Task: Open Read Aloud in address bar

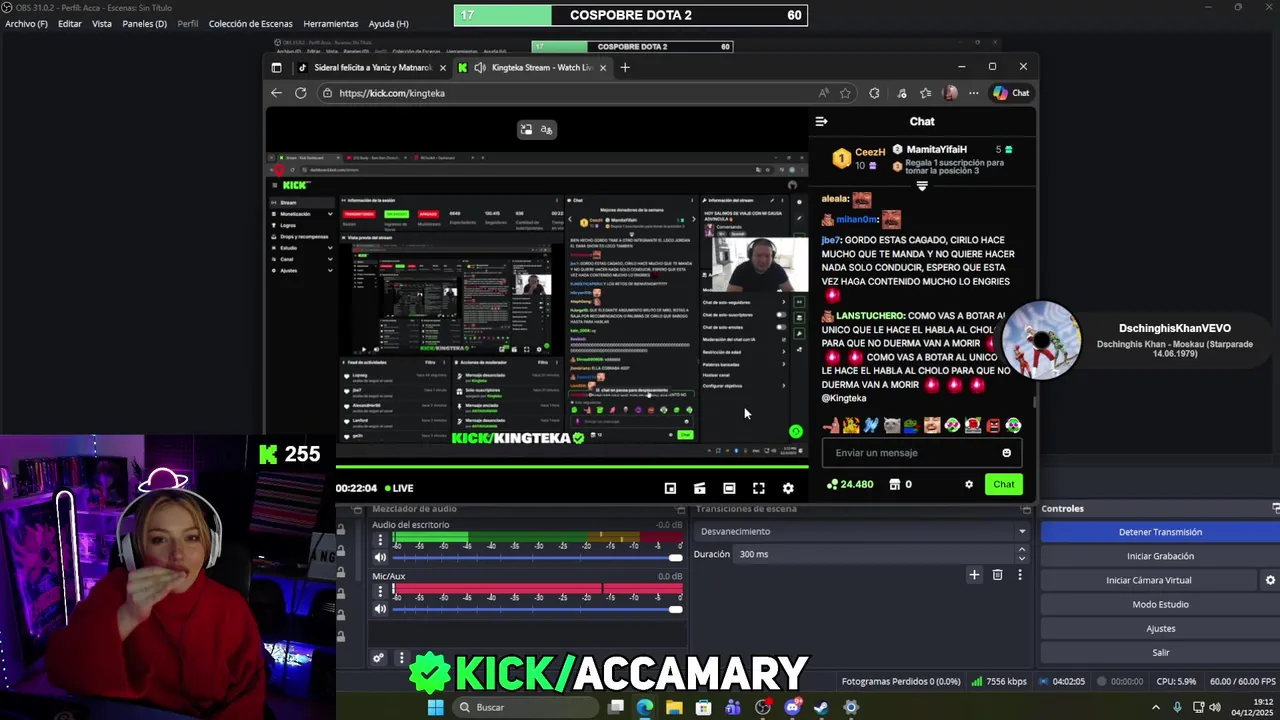Action: (x=823, y=93)
